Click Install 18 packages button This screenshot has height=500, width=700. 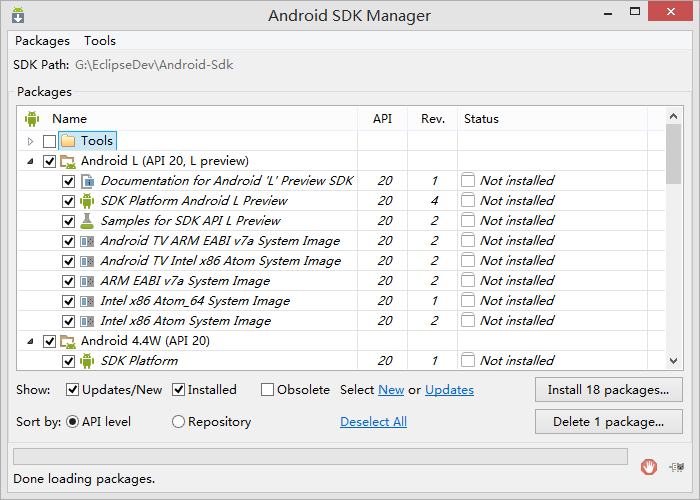coord(609,389)
